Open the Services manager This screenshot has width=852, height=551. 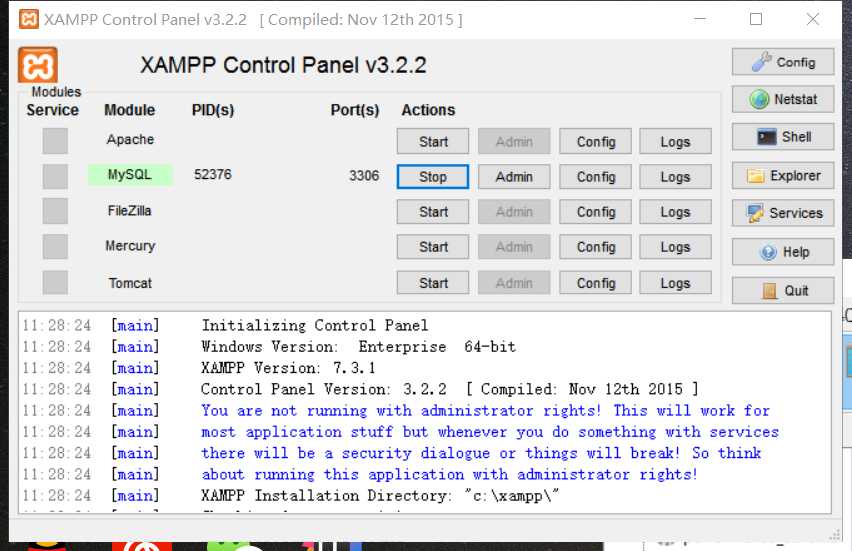click(782, 213)
